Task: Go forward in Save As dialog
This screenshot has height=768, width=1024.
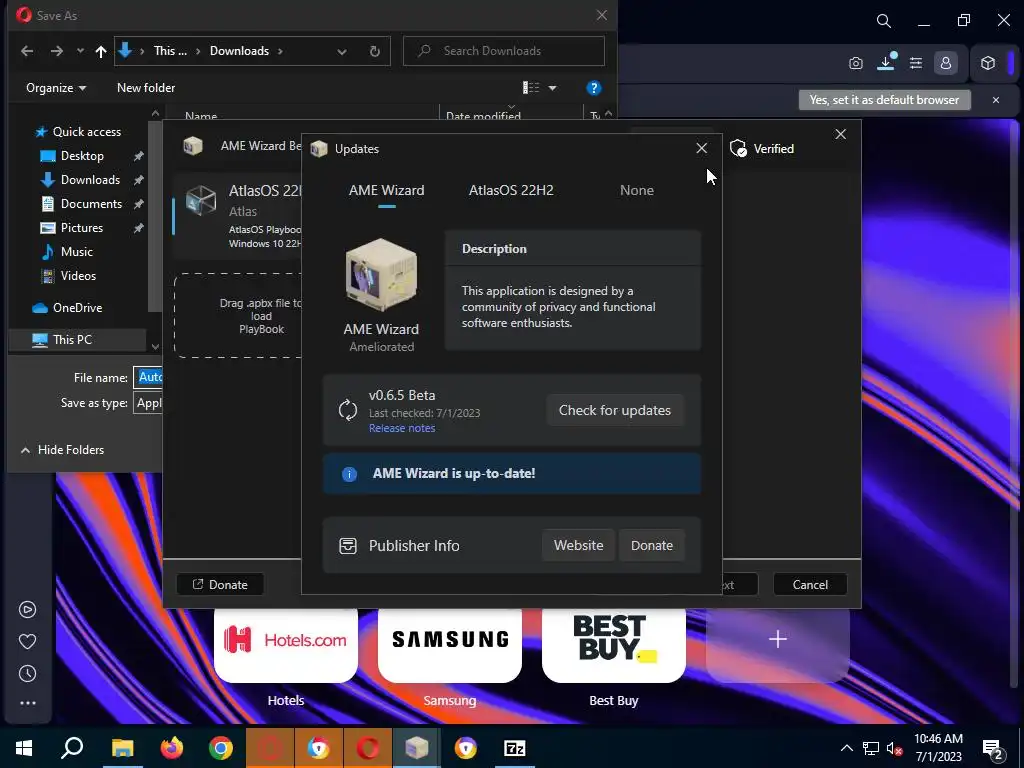Action: coord(57,51)
